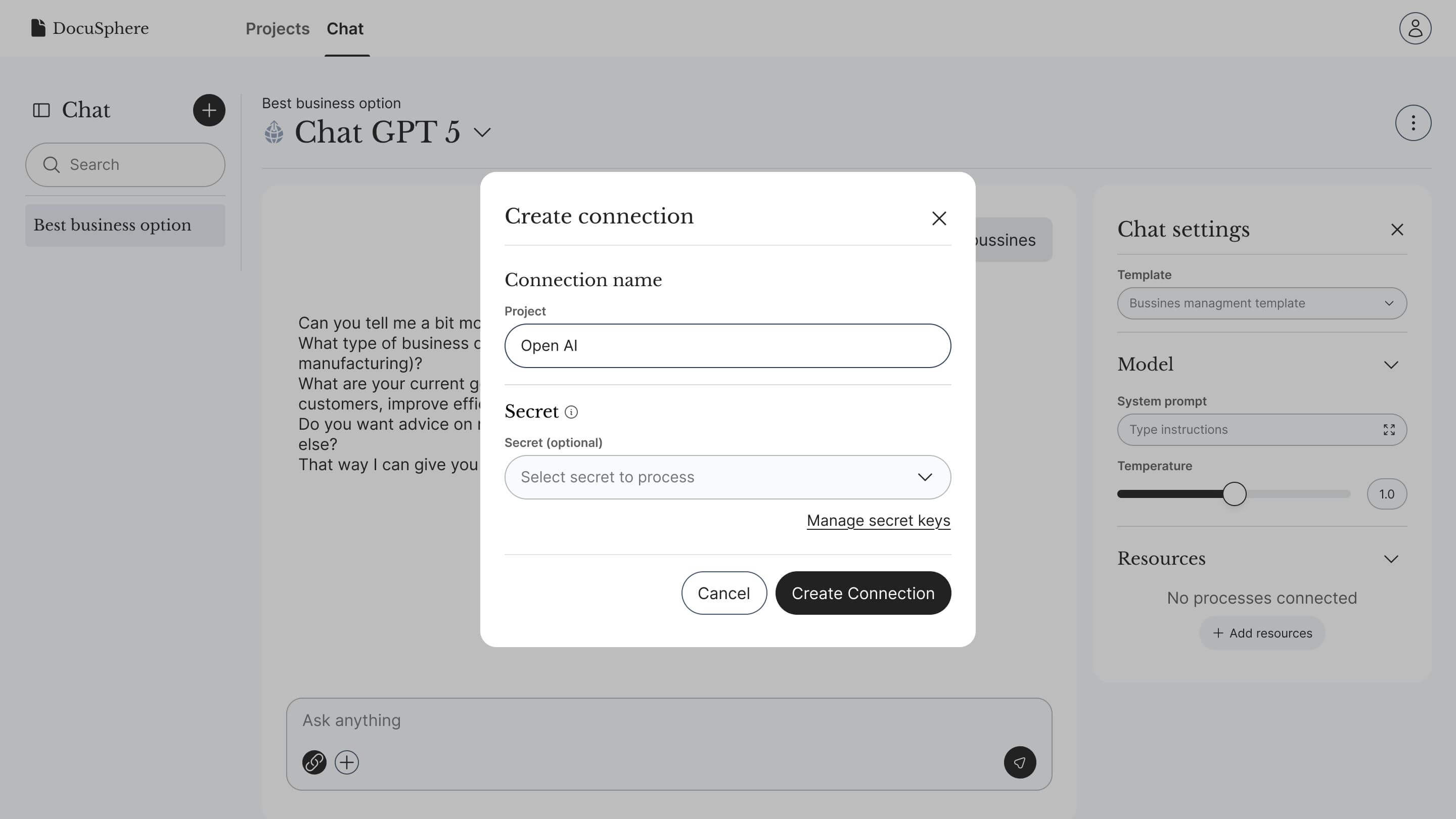Viewport: 1456px width, 819px height.
Task: Open the user profile avatar icon
Action: [x=1415, y=28]
